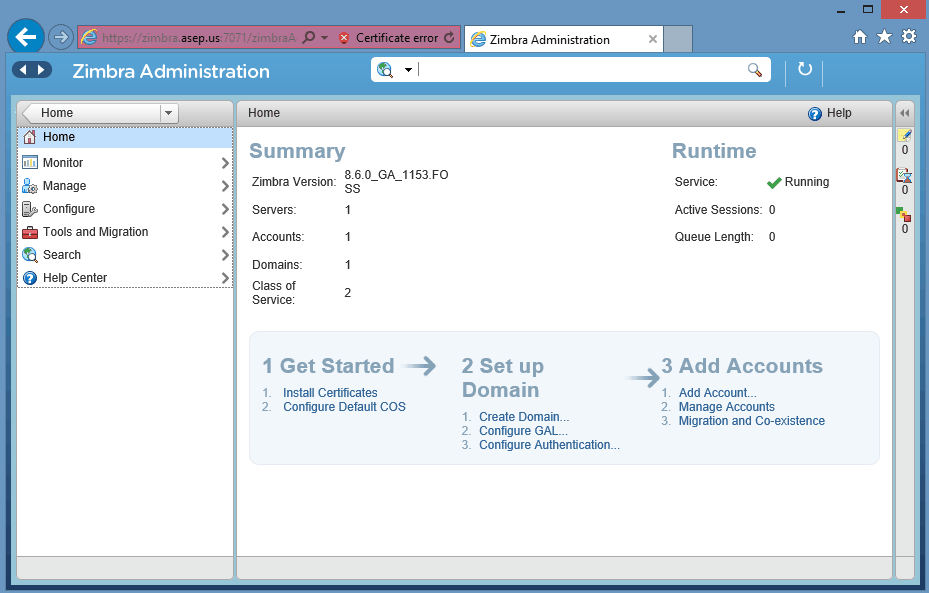The width and height of the screenshot is (929, 593).
Task: Click the Zimbra search type globe icon
Action: pos(385,70)
